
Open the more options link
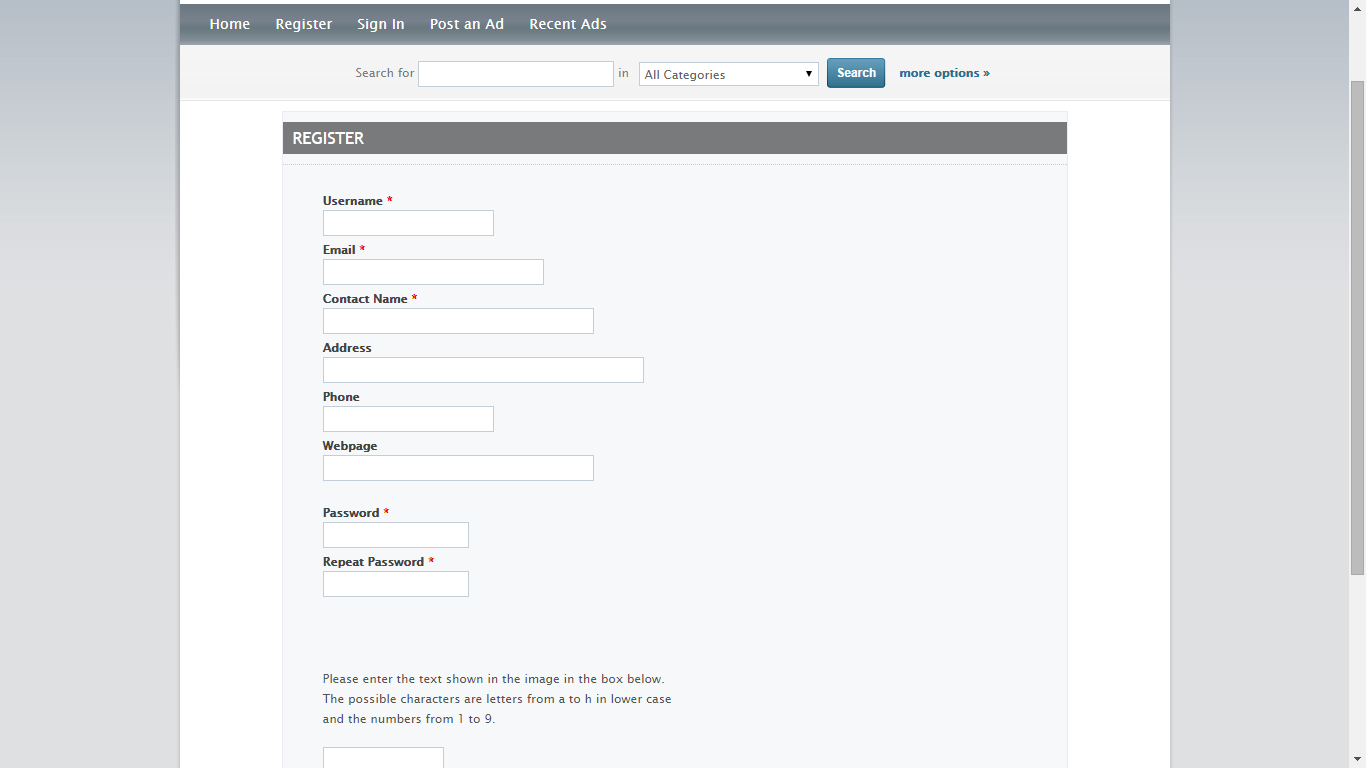[944, 73]
